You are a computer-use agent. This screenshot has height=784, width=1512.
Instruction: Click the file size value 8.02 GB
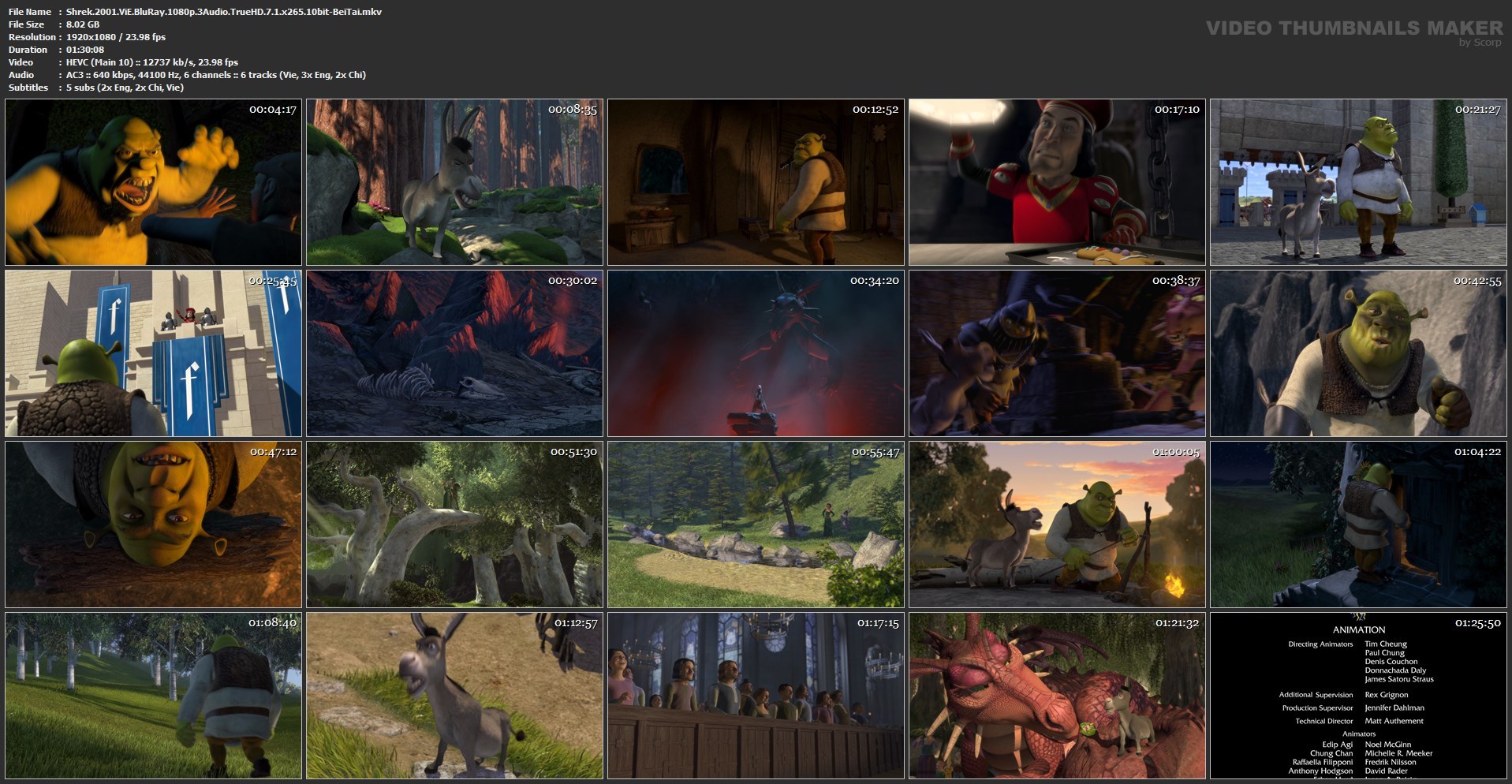[x=83, y=24]
